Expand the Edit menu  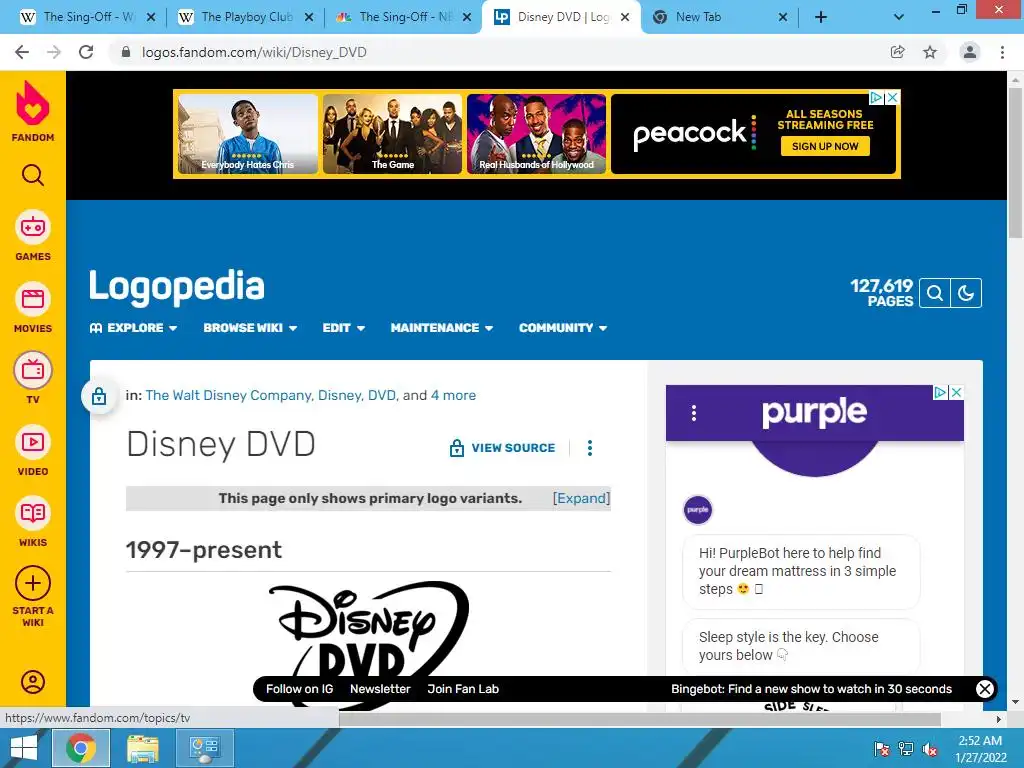344,328
